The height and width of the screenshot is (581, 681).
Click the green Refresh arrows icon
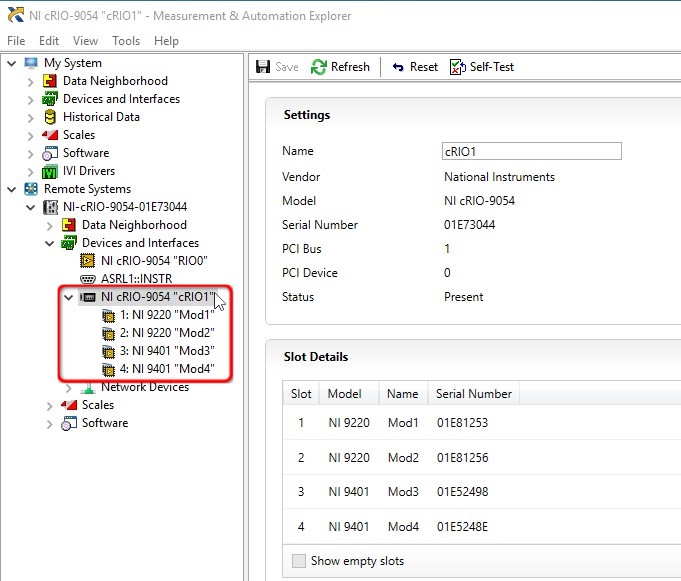click(x=318, y=67)
